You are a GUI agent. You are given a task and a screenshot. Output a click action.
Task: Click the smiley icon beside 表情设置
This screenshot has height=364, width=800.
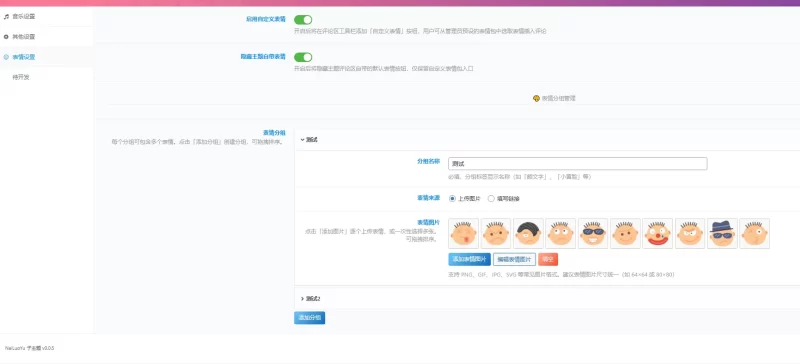[x=6, y=57]
